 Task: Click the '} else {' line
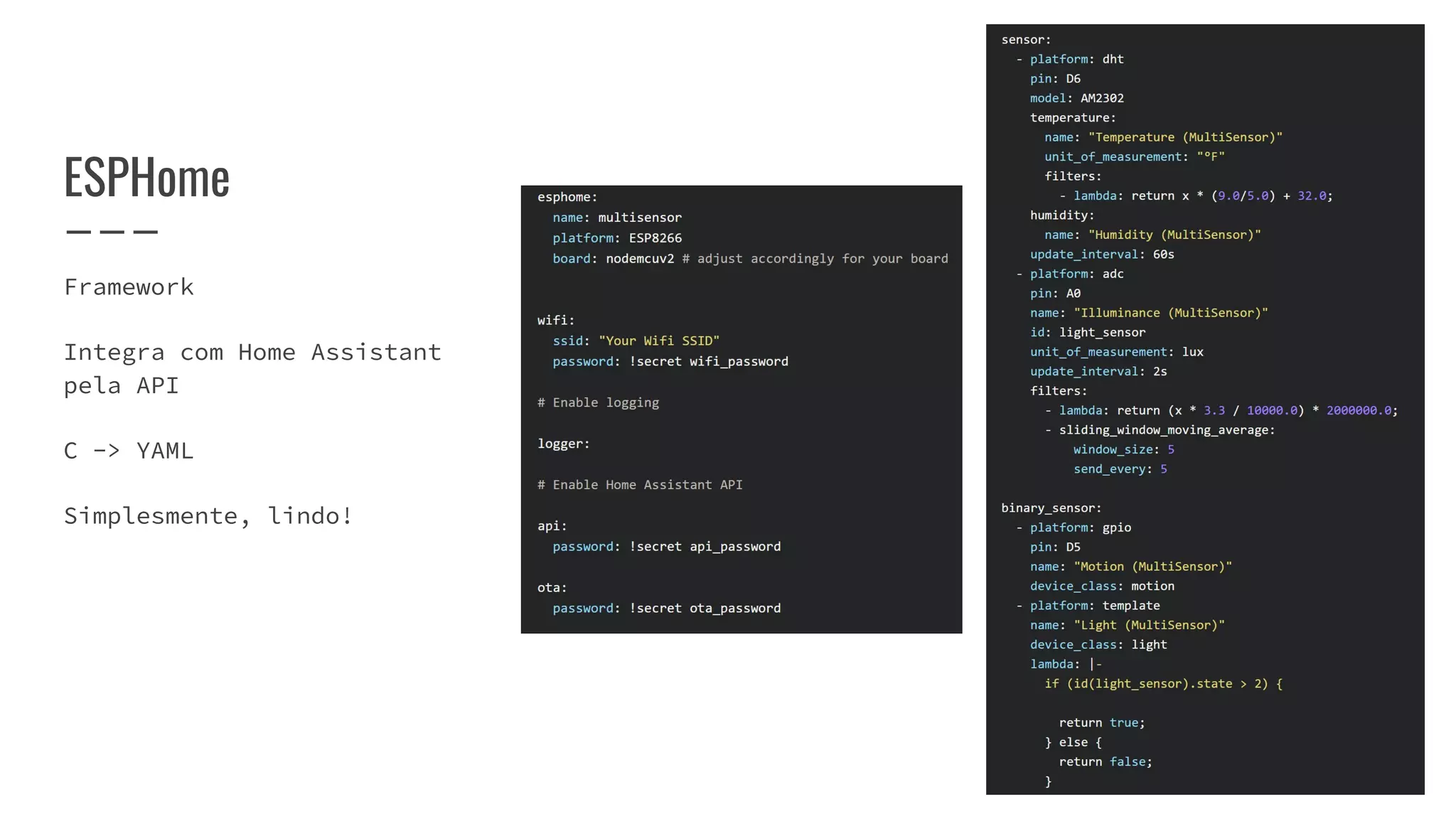(x=1073, y=742)
